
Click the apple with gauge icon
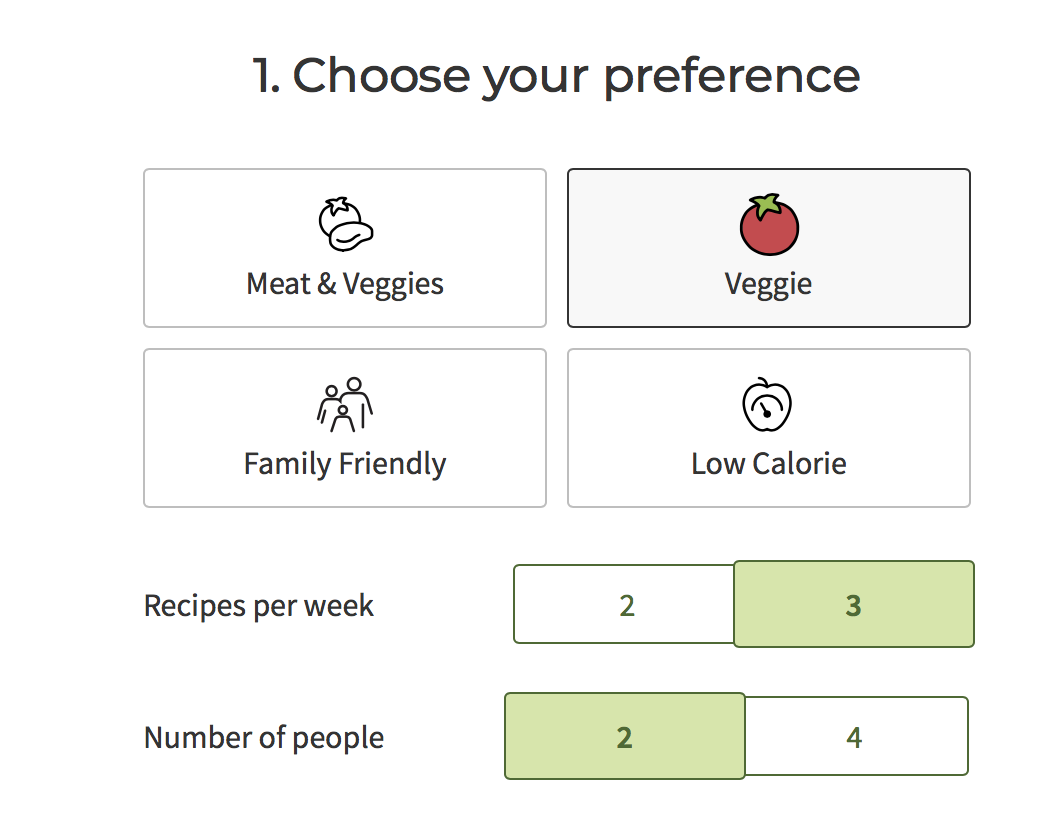point(767,404)
